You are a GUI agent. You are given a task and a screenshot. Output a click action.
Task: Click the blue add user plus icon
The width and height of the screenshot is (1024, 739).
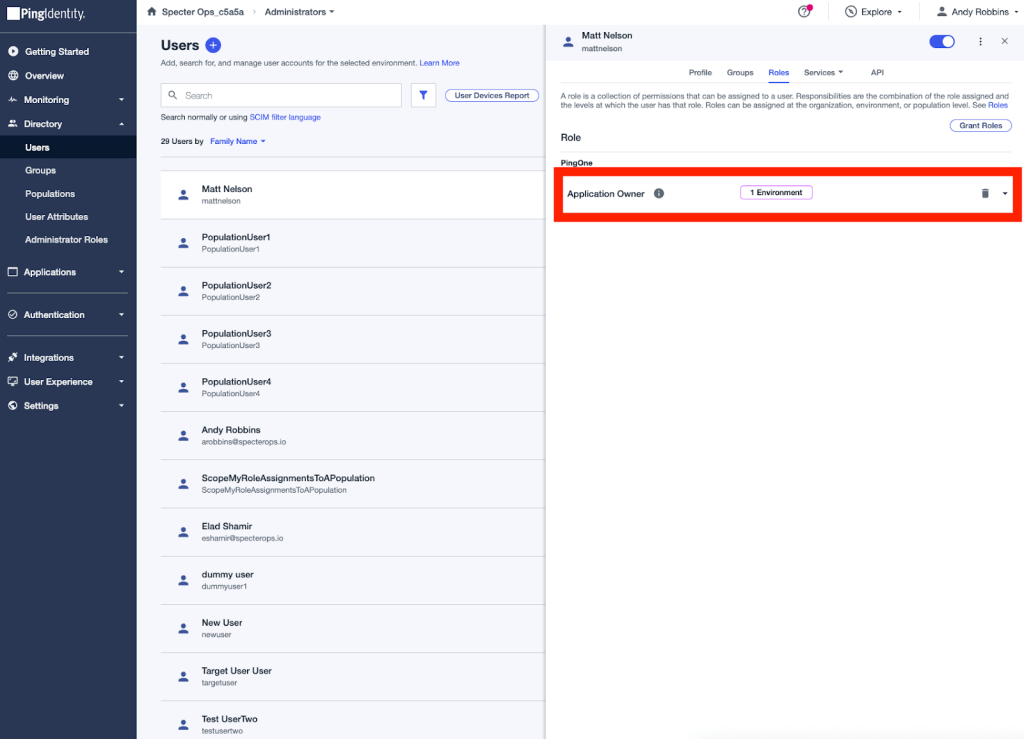tap(213, 45)
